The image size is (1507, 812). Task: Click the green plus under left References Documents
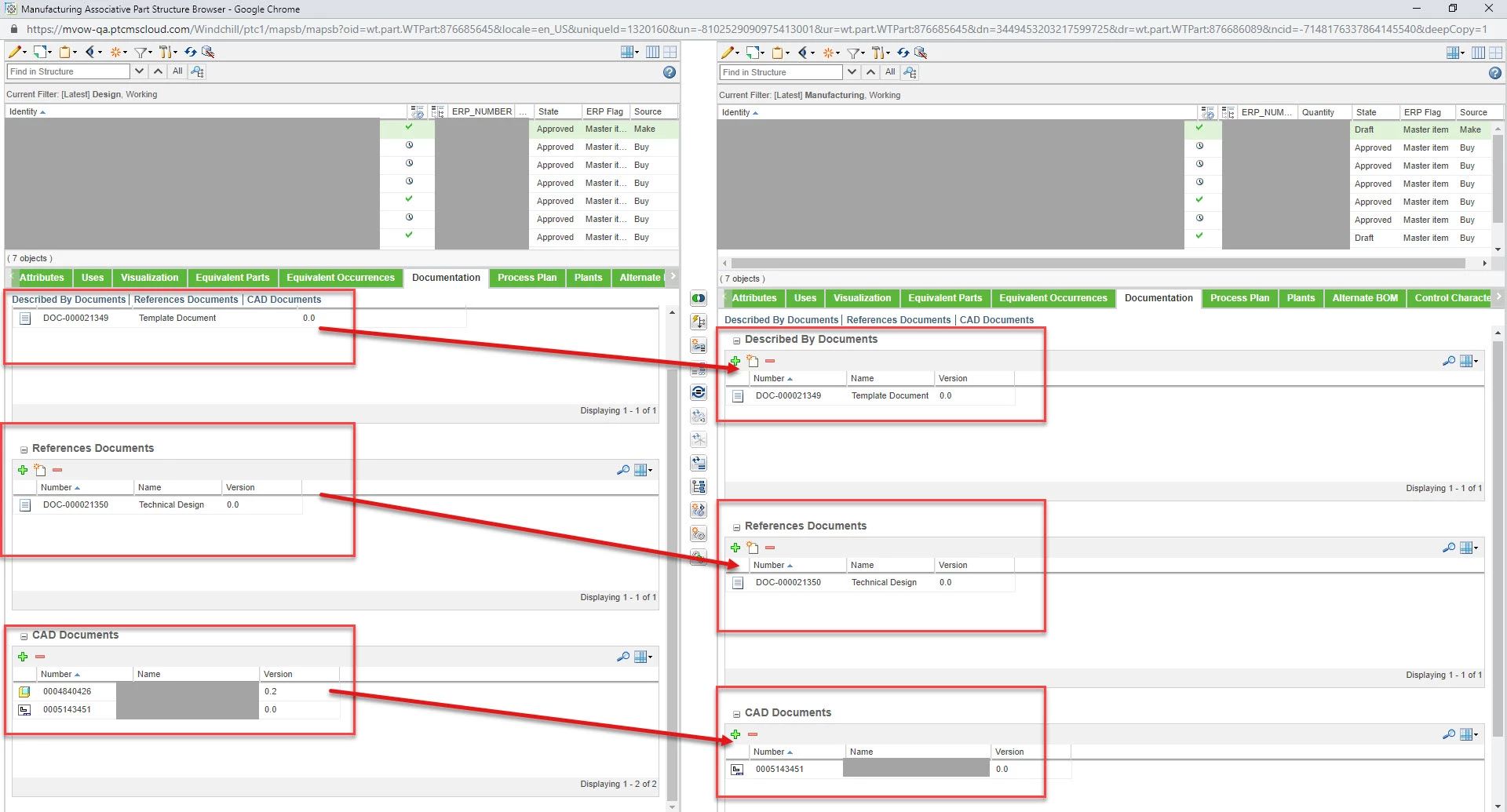pos(23,470)
